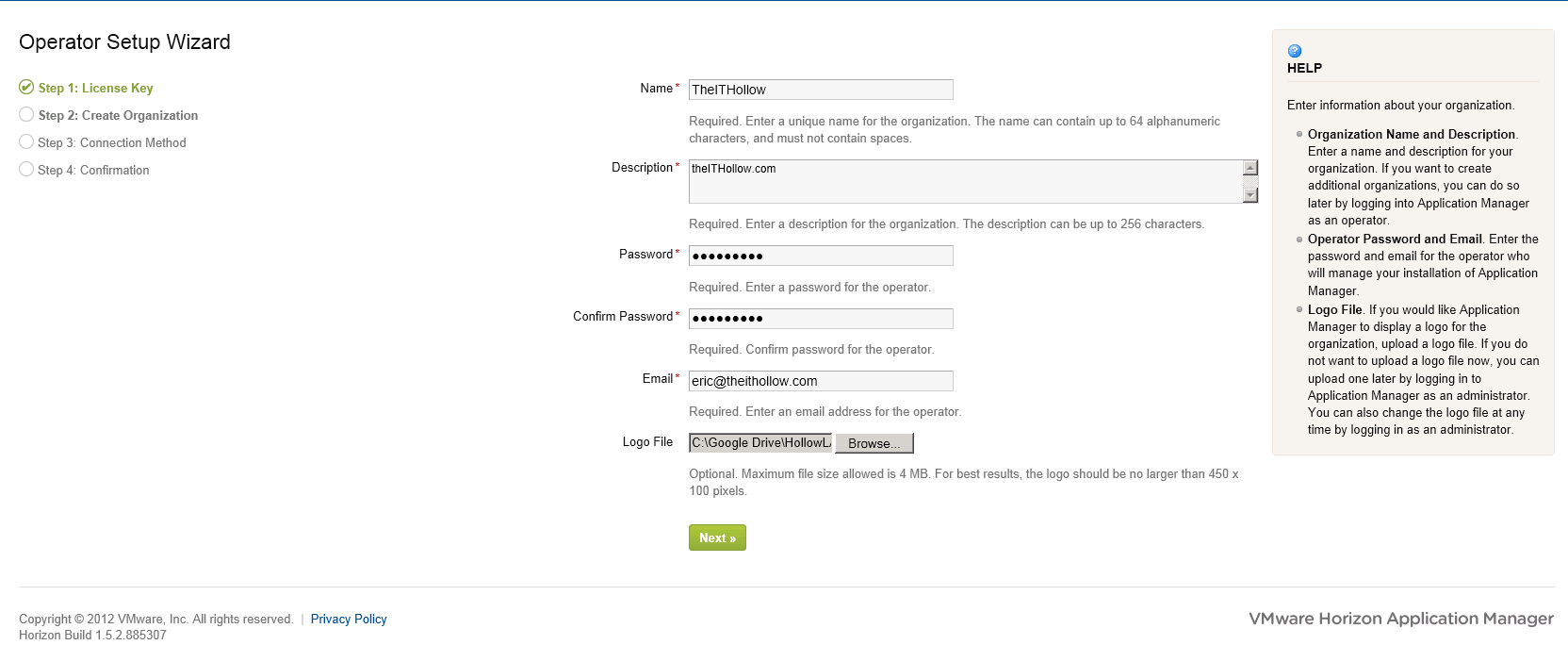
Task: Click the blue Help question mark icon
Action: [x=1295, y=51]
